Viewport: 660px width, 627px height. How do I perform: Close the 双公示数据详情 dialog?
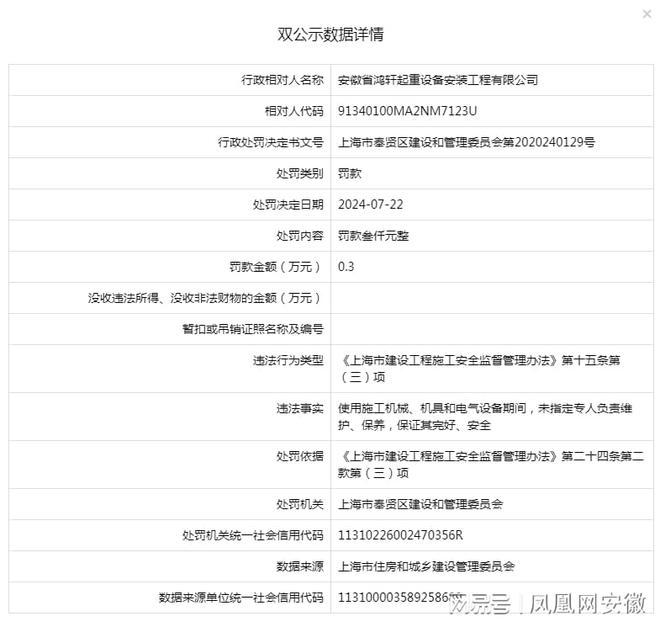(647, 14)
